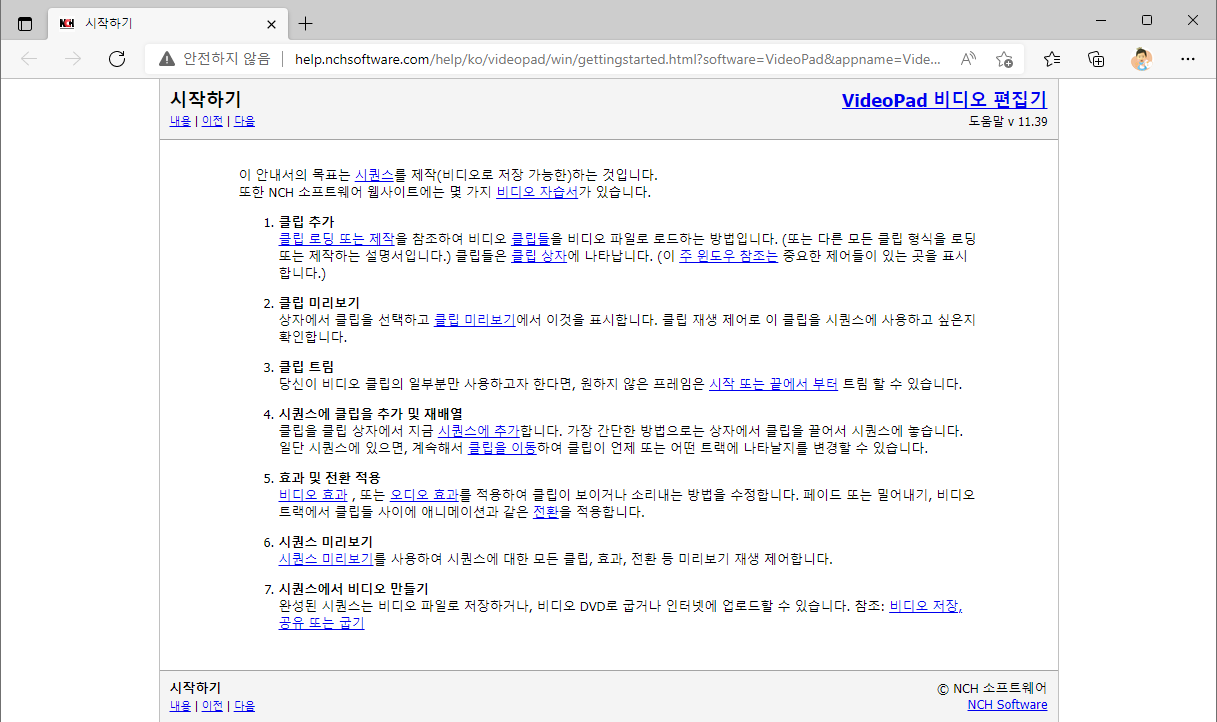Open the Read aloud icon in address bar

(x=968, y=59)
